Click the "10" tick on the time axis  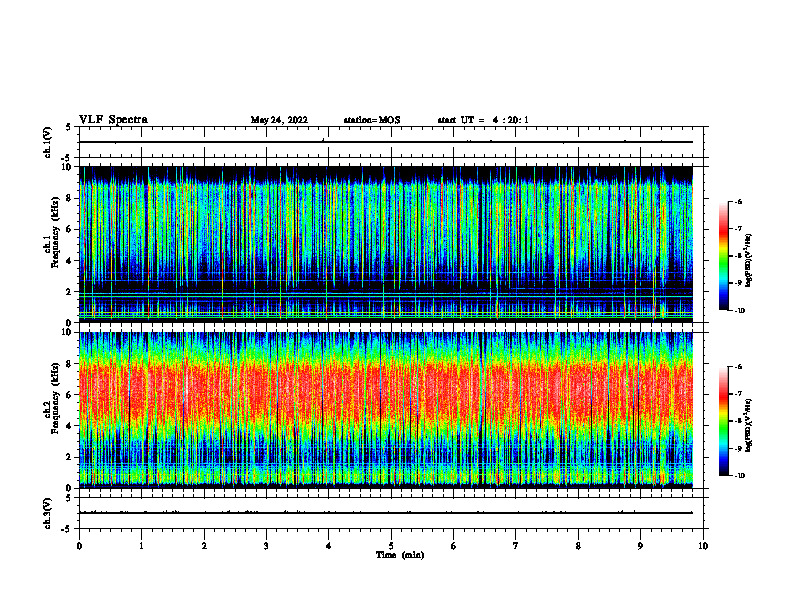click(703, 546)
